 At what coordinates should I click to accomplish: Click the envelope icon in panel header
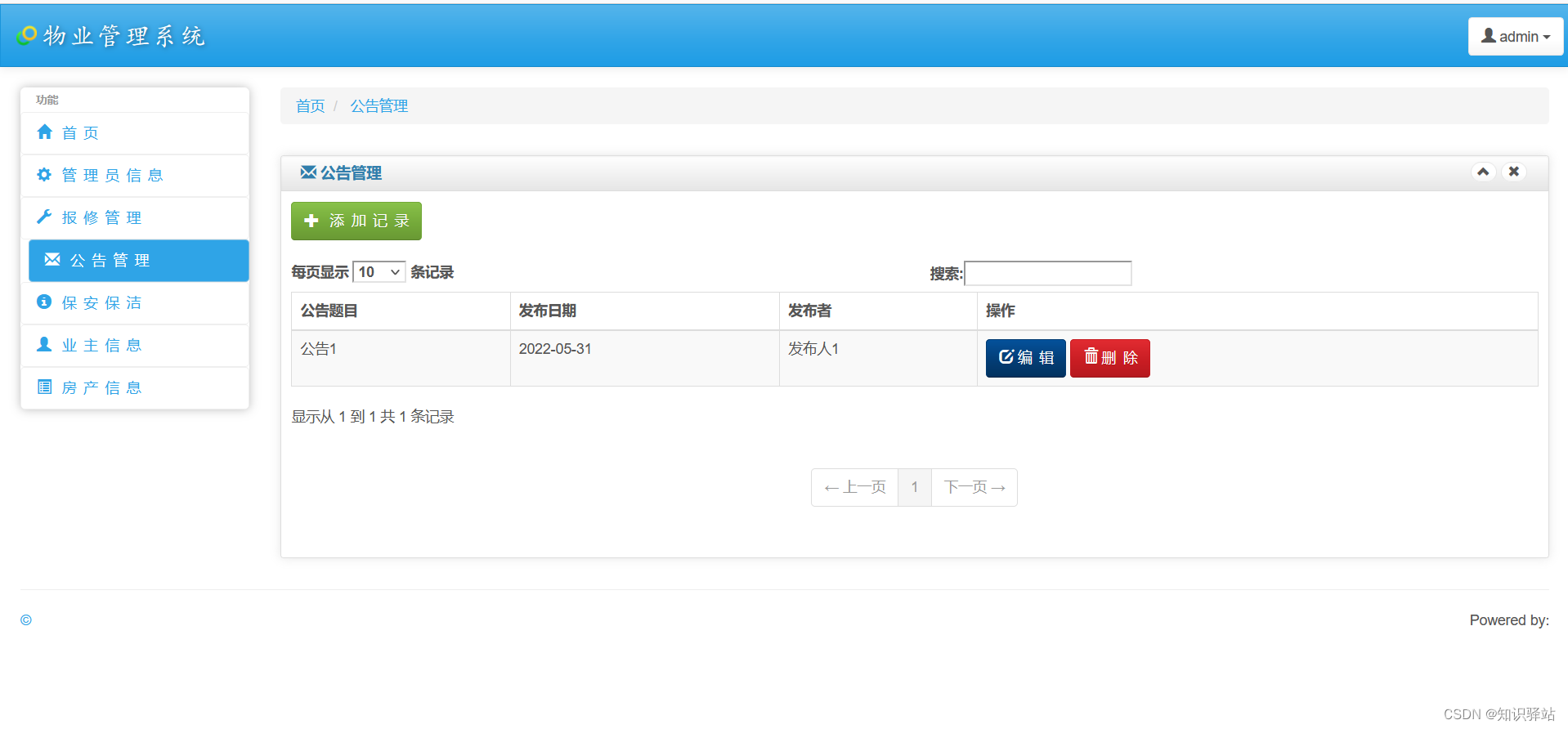tap(308, 172)
